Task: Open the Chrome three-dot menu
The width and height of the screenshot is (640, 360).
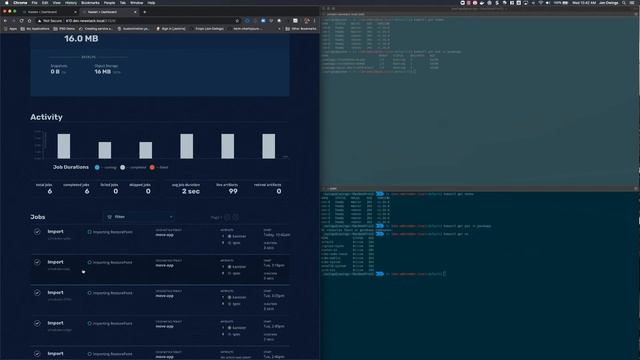Action: 315,20
